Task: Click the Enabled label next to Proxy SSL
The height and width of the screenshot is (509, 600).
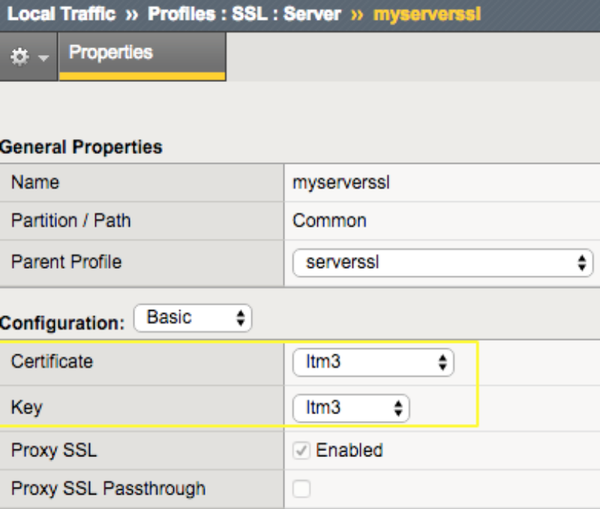Action: [x=349, y=450]
